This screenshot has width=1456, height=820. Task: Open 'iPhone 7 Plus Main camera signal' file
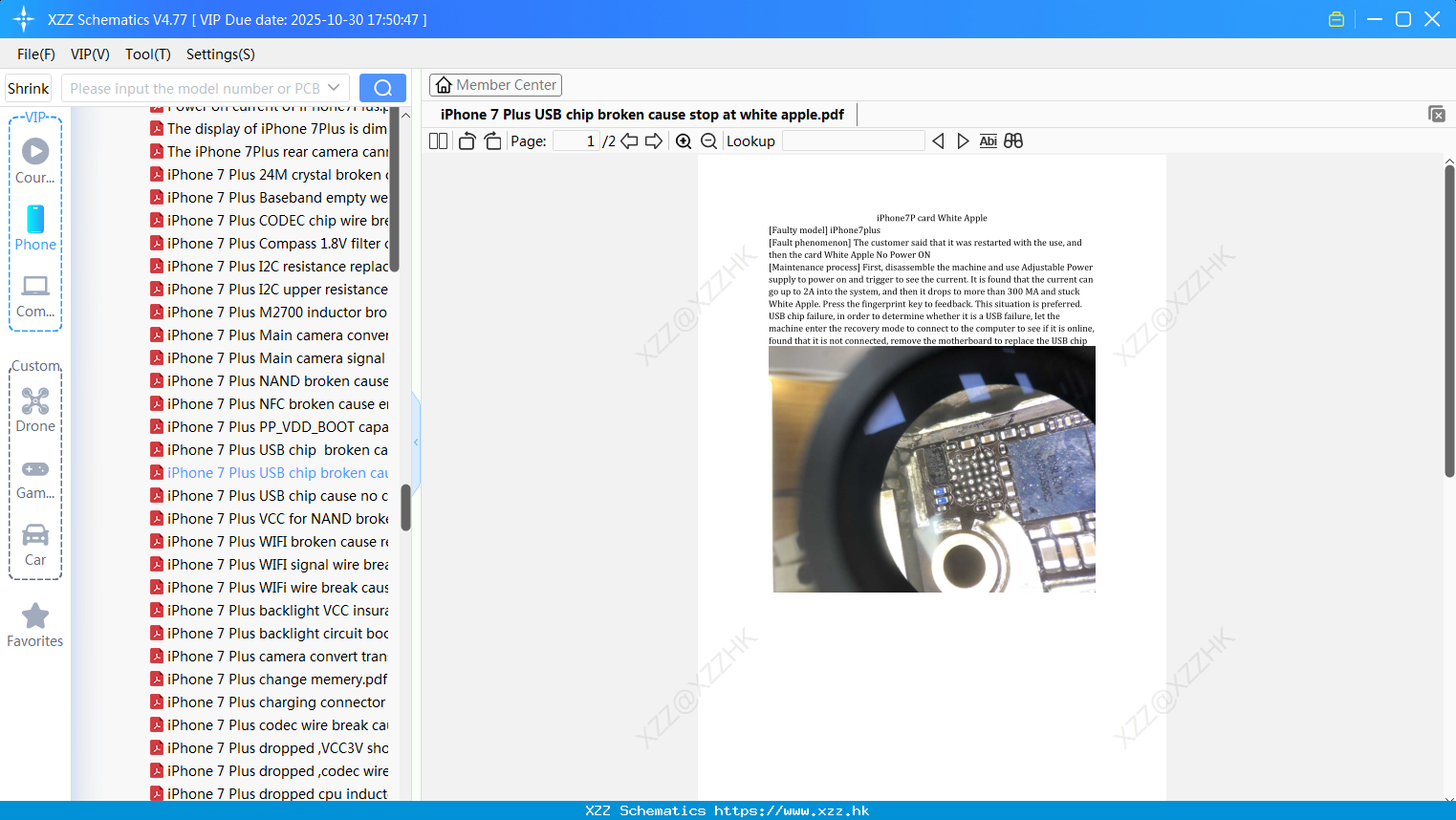(x=269, y=358)
